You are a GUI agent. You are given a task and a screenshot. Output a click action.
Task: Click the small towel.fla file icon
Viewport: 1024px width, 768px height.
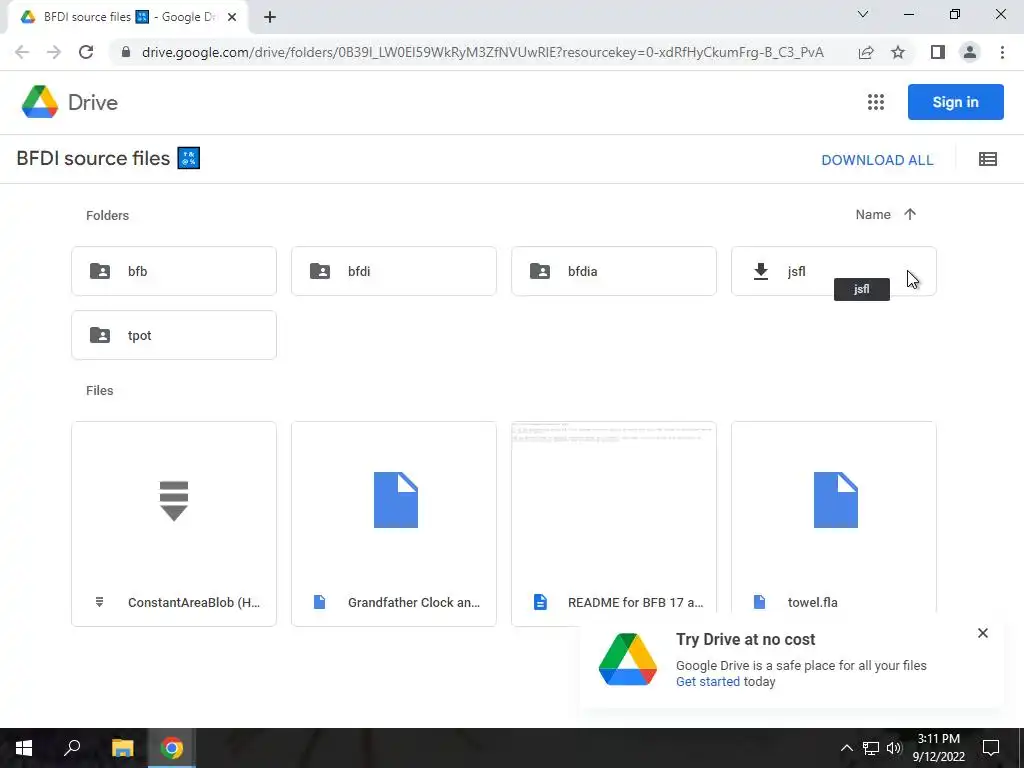click(760, 602)
